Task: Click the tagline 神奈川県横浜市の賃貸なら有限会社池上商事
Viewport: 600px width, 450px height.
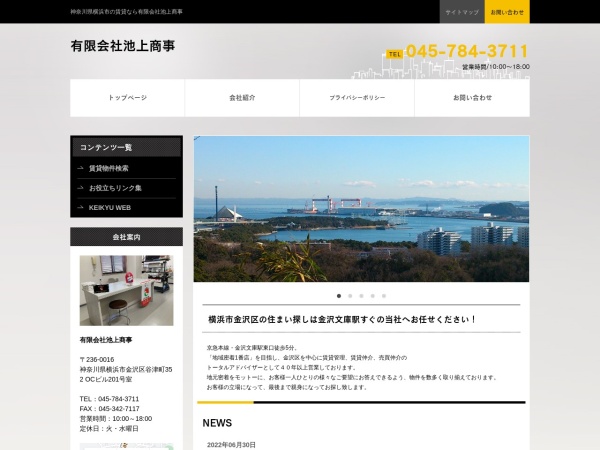Action: pos(127,12)
